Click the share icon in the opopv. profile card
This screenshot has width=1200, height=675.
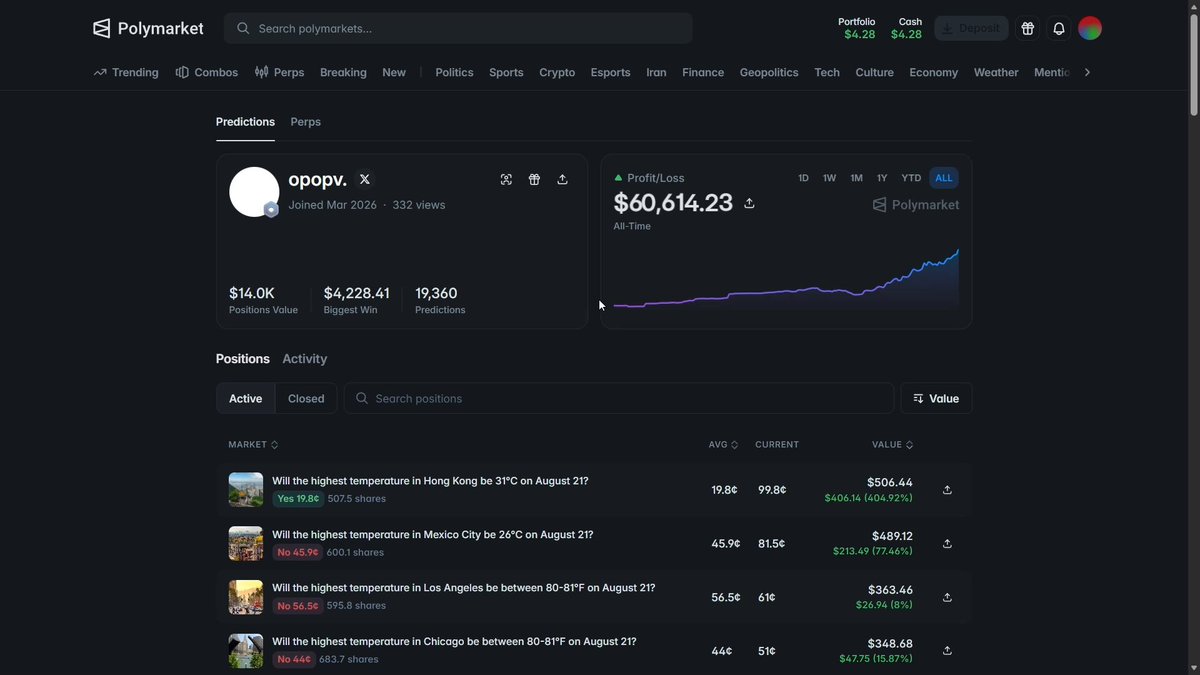point(562,179)
